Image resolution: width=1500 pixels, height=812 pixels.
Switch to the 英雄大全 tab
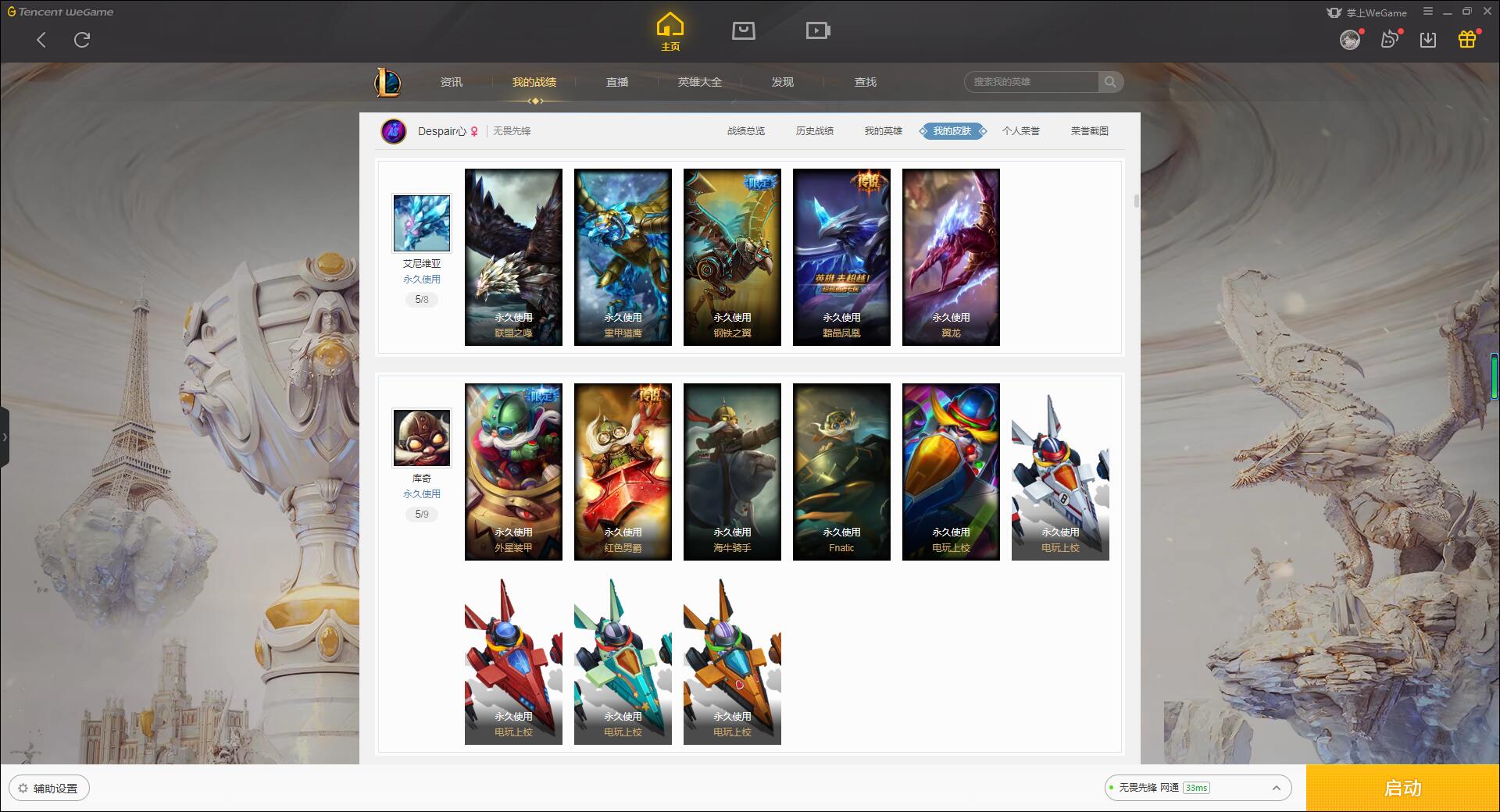click(700, 82)
